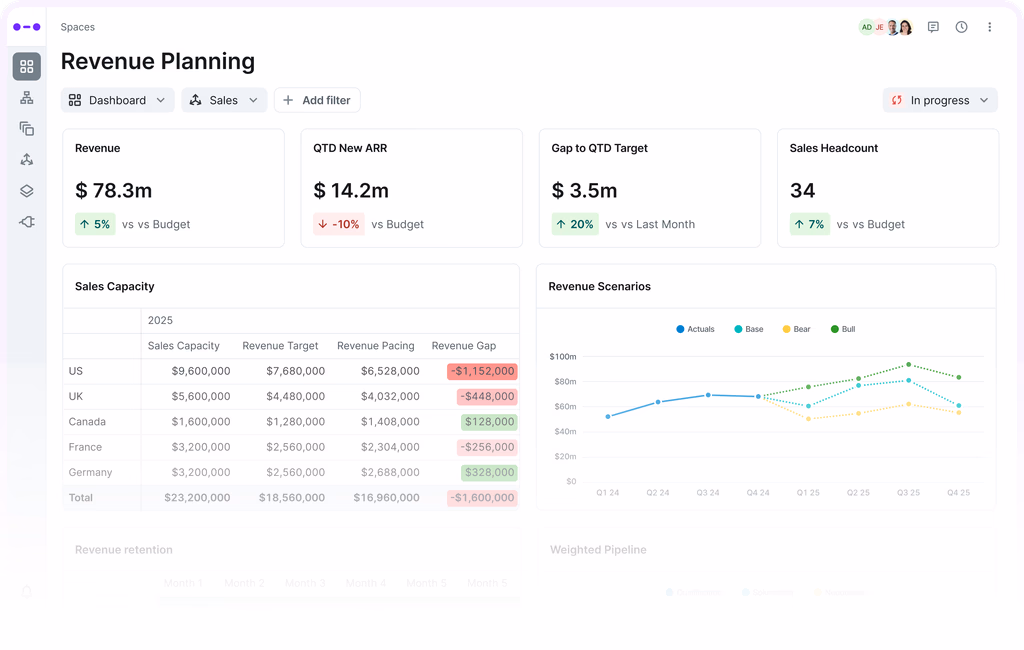Select the France row label
This screenshot has width=1024, height=650.
click(x=85, y=447)
